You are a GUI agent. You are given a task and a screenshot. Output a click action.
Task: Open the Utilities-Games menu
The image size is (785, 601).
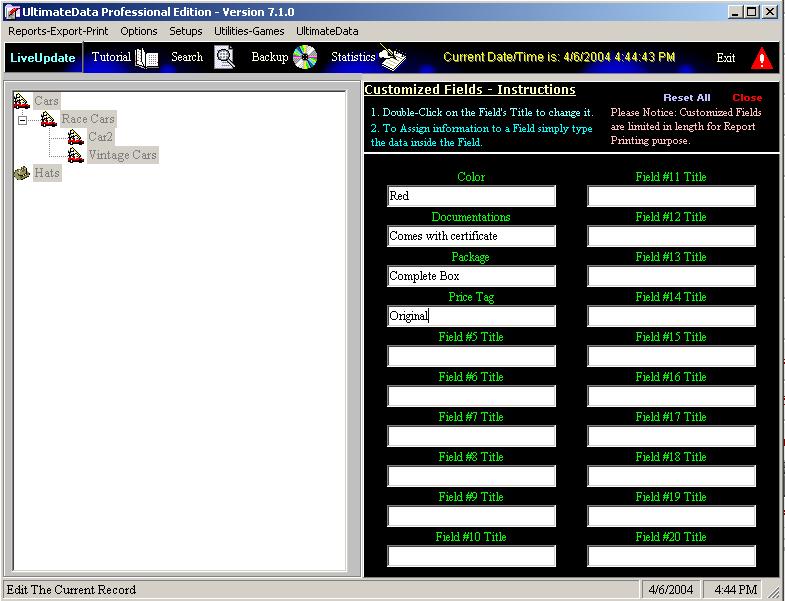(x=249, y=31)
